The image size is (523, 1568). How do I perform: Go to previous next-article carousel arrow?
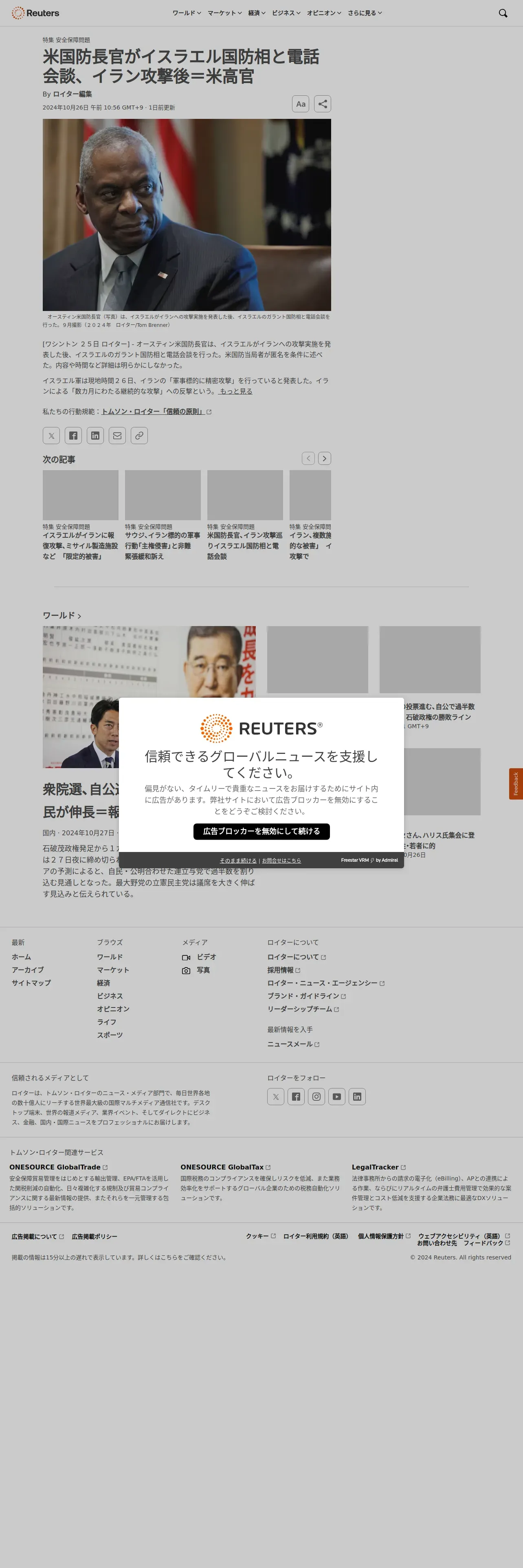(x=308, y=458)
